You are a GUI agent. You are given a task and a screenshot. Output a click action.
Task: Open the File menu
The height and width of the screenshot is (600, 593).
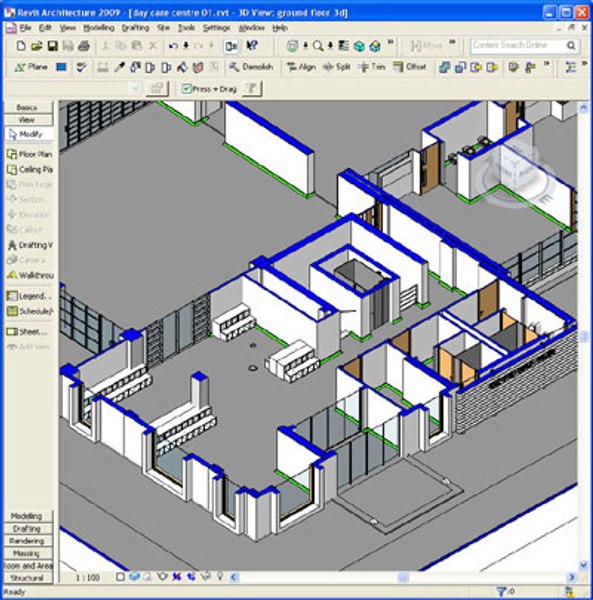tap(25, 28)
